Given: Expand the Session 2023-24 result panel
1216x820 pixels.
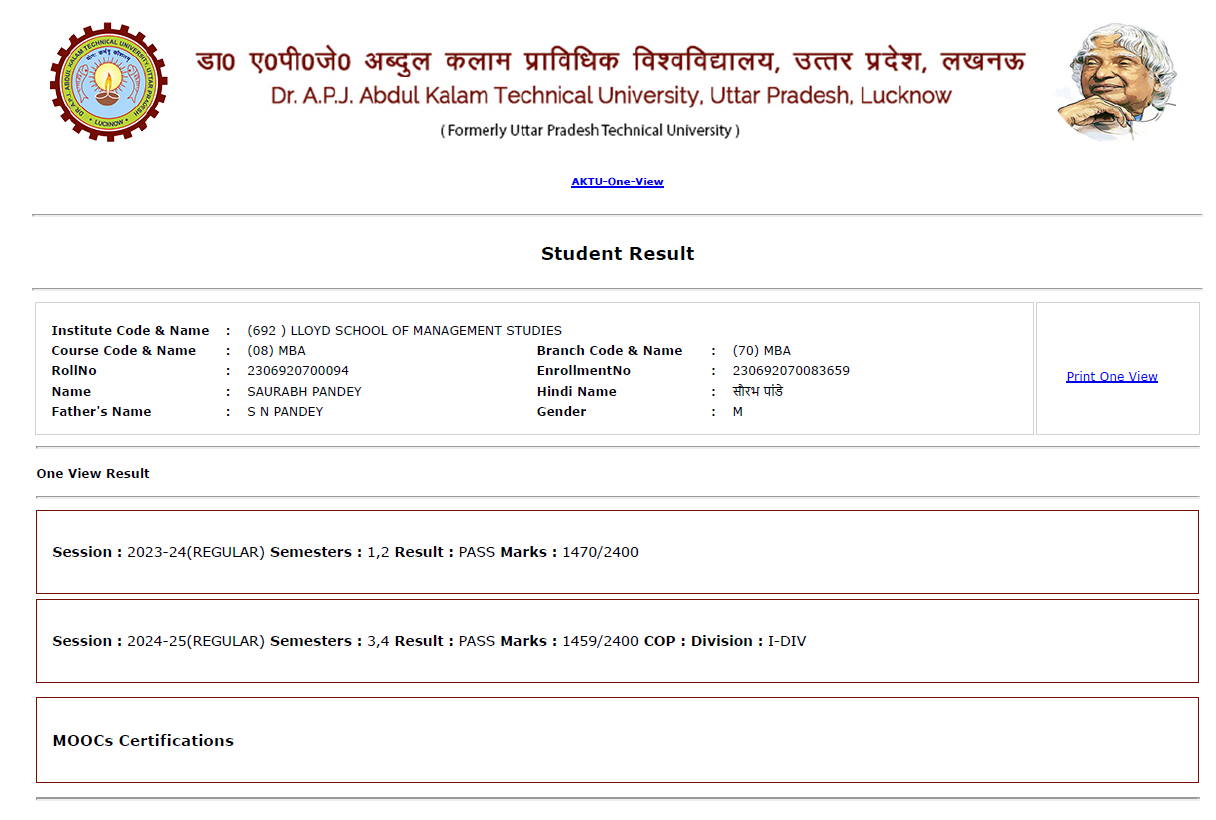Looking at the screenshot, I should pos(616,552).
